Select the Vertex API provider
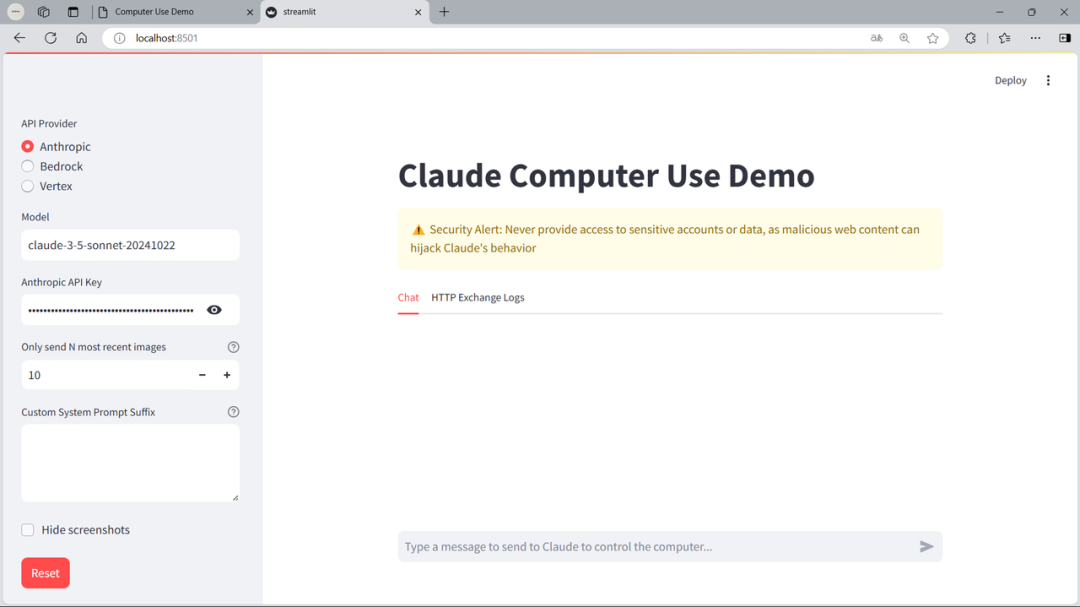 pos(28,186)
